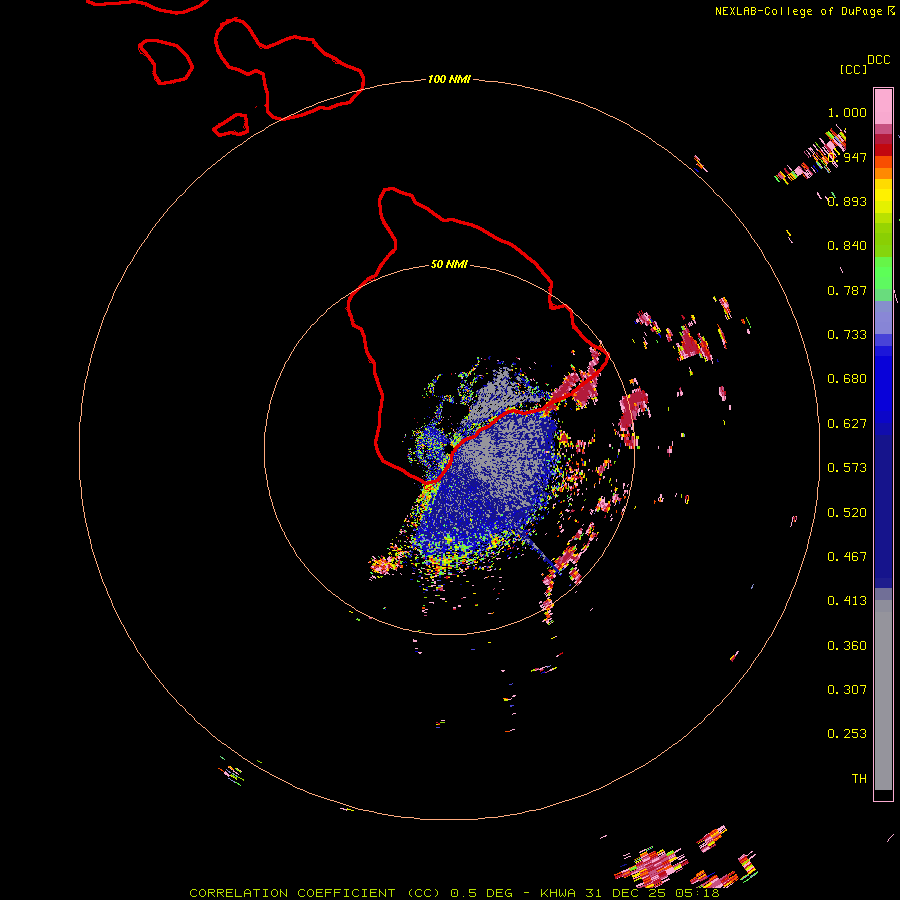Select the 0.467 scale value
Image resolution: width=900 pixels, height=900 pixels.
coord(847,557)
